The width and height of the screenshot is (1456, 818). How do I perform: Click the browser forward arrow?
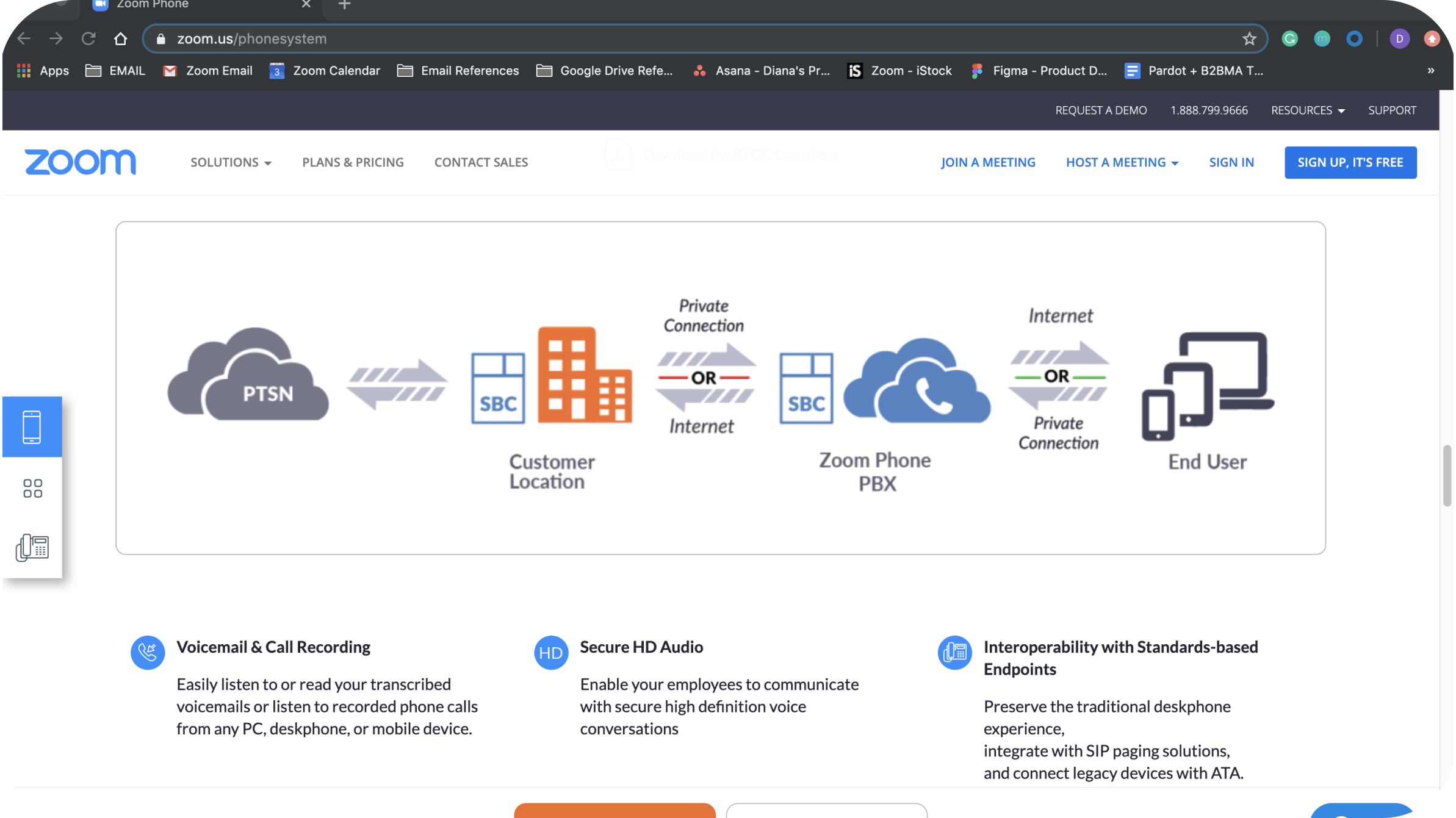56,38
